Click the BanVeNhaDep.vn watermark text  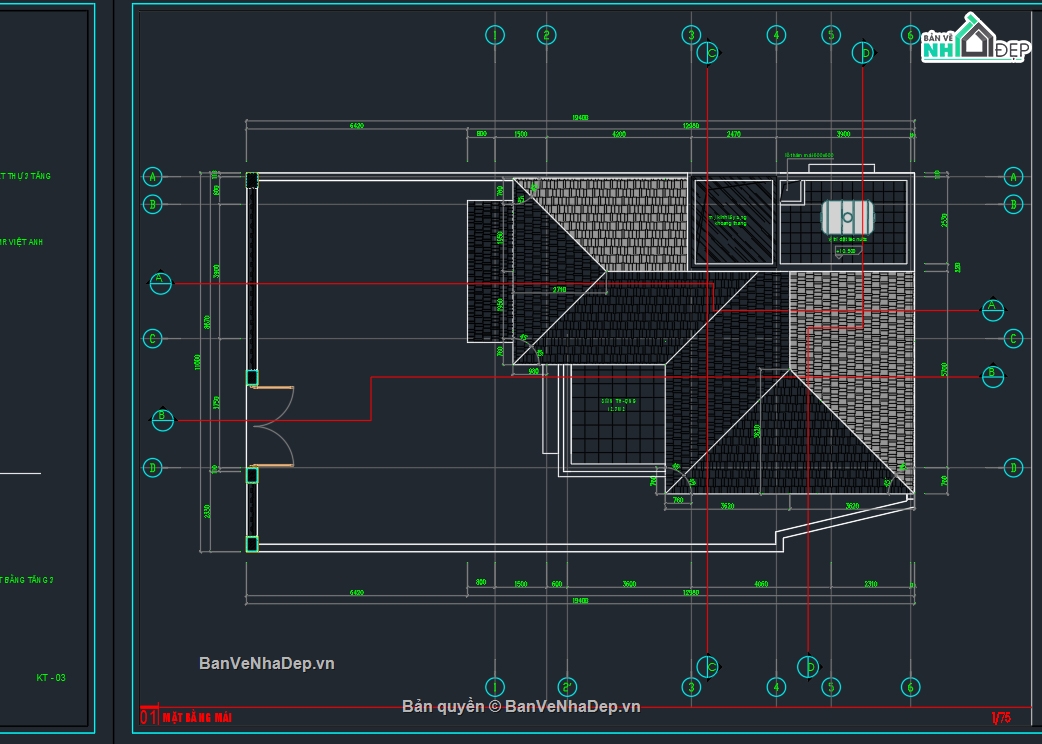point(265,661)
